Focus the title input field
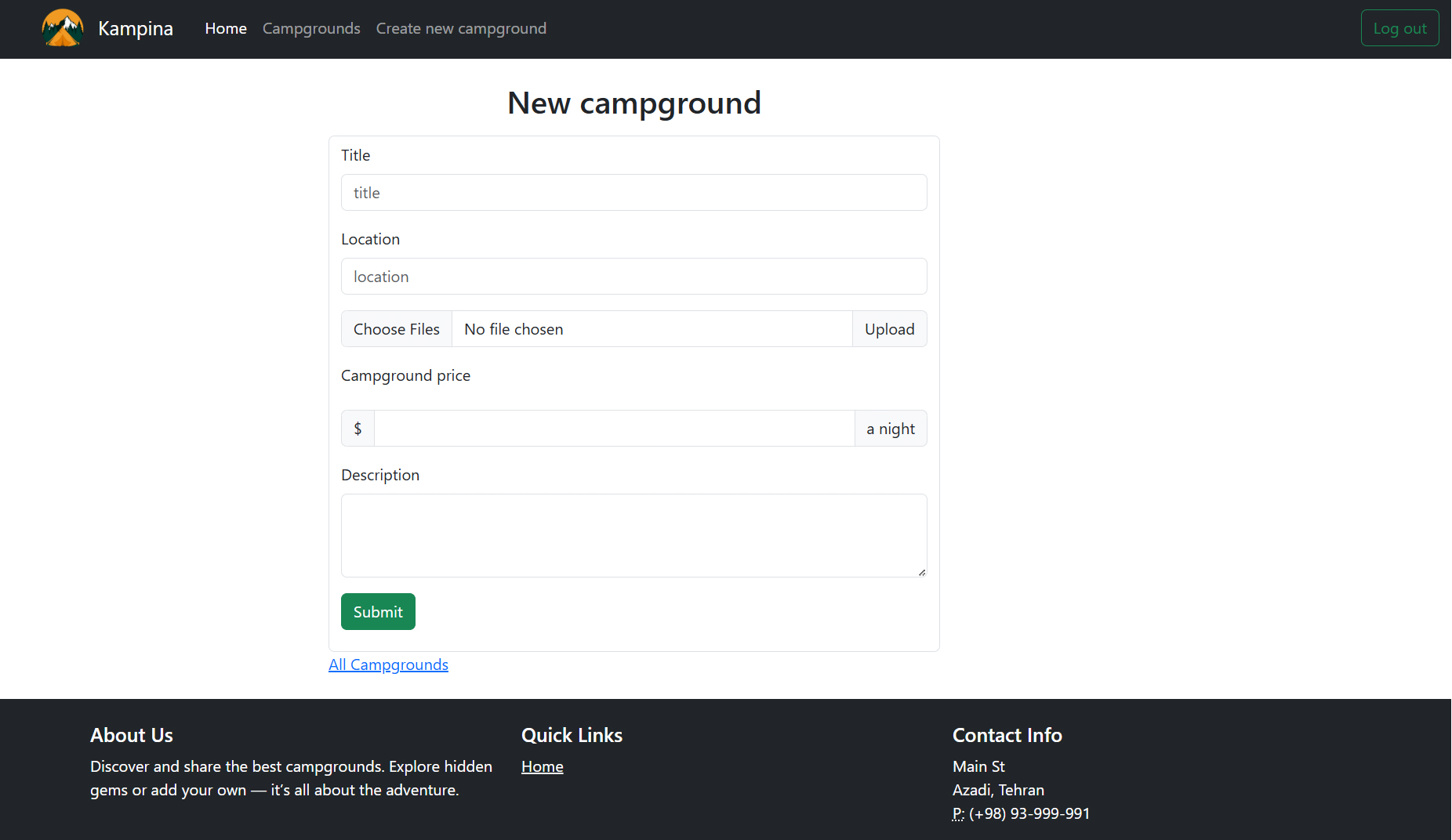The height and width of the screenshot is (840, 1452). pos(633,193)
